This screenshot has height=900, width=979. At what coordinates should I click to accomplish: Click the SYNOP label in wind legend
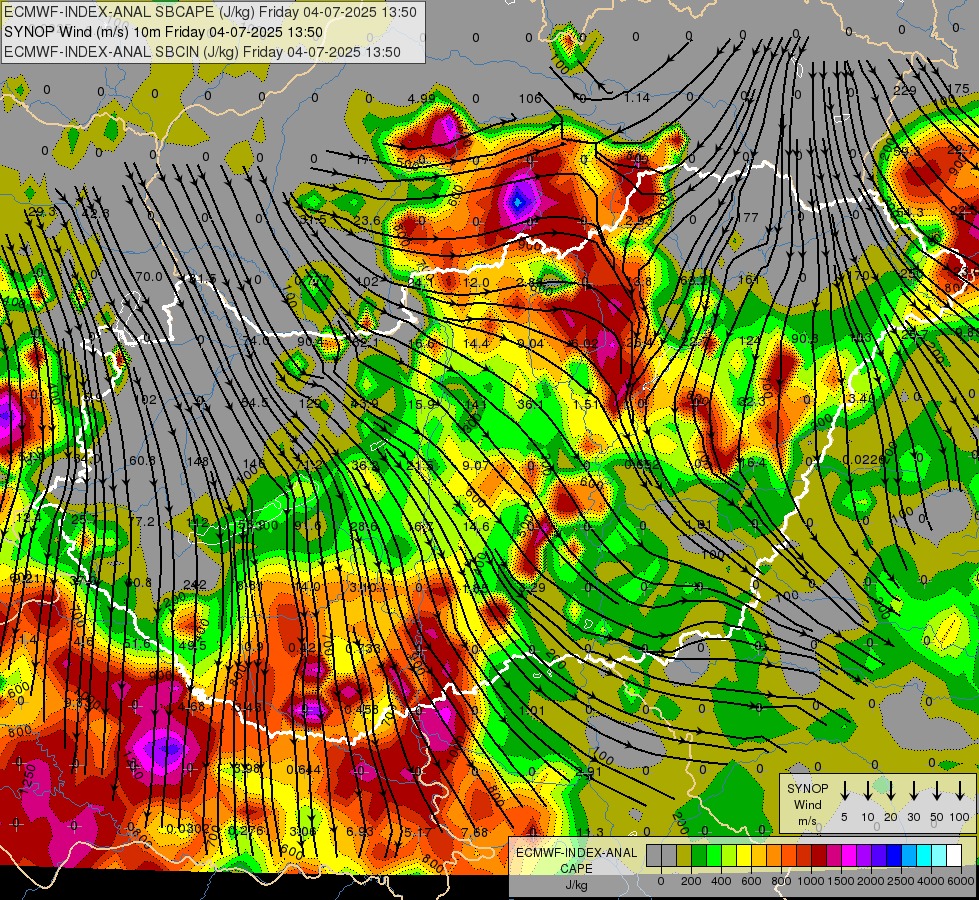[x=807, y=789]
